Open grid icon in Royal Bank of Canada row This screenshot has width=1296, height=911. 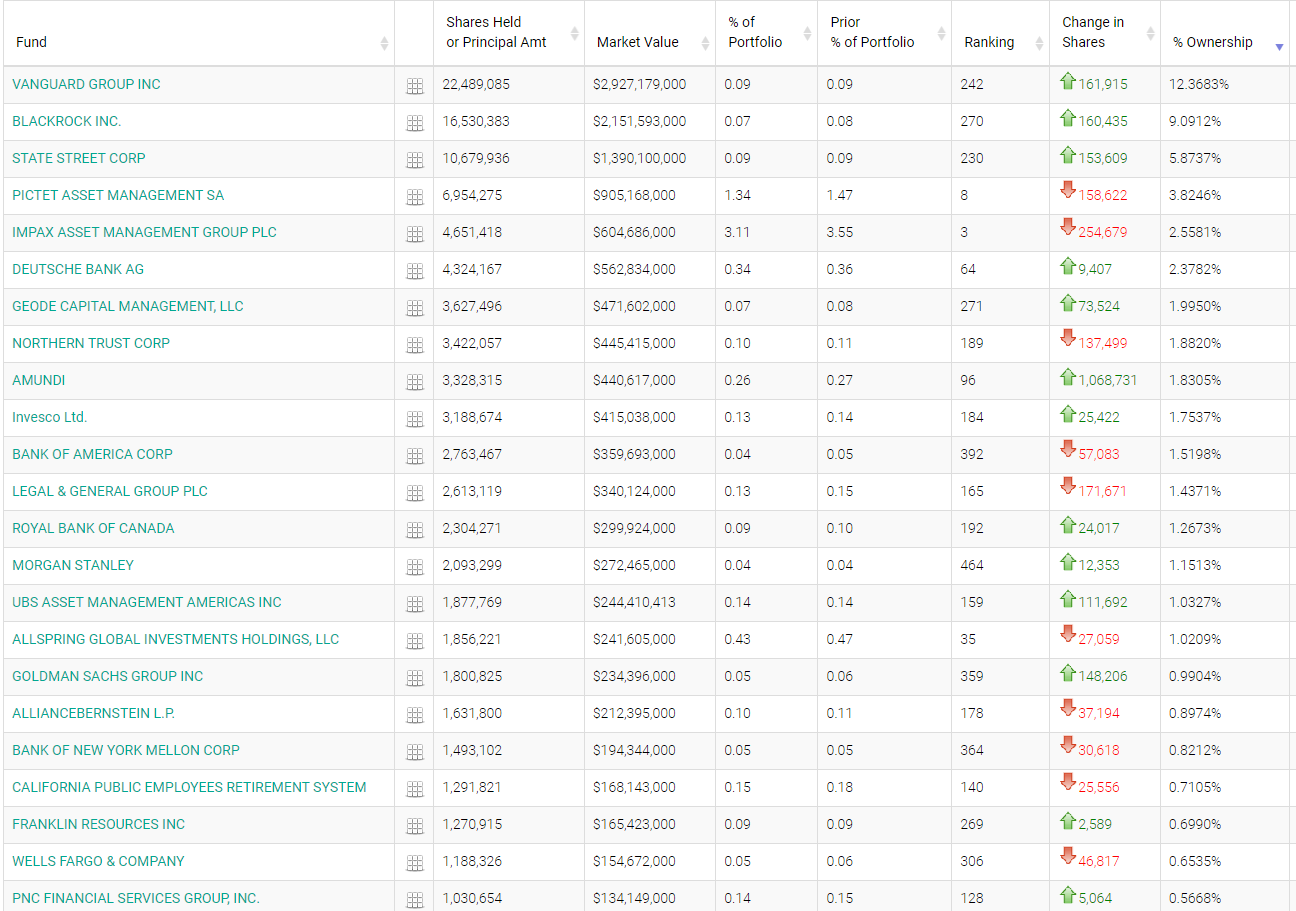point(415,530)
